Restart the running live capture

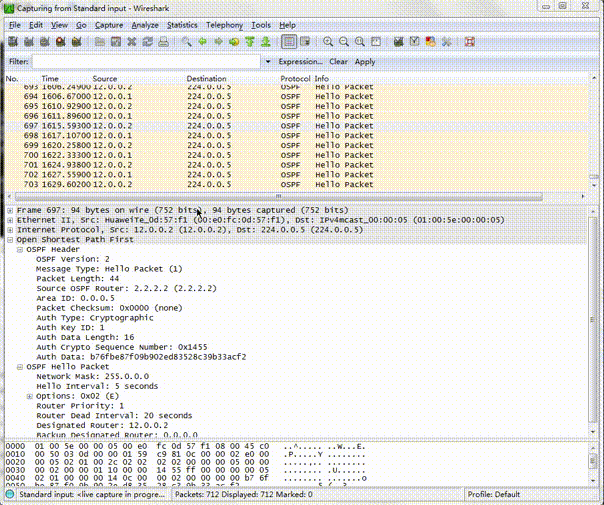(x=76, y=42)
